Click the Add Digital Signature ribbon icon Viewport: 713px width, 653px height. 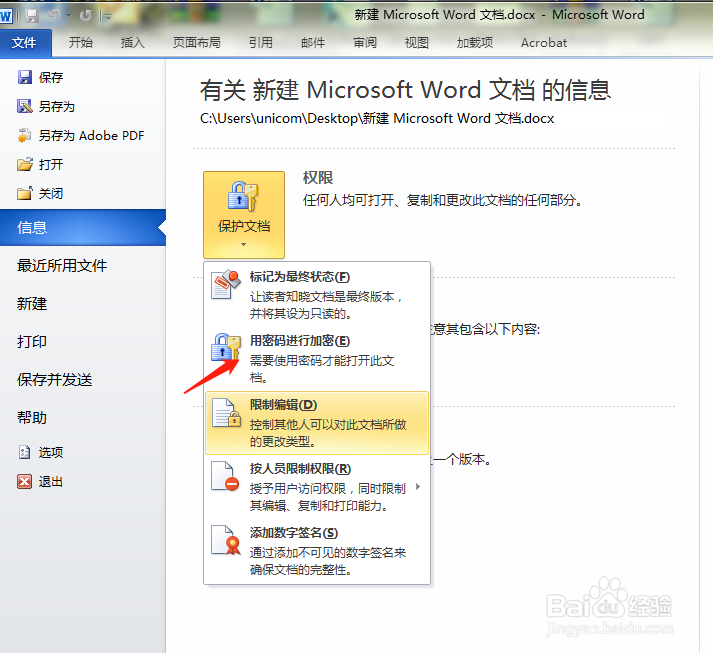pyautogui.click(x=226, y=540)
